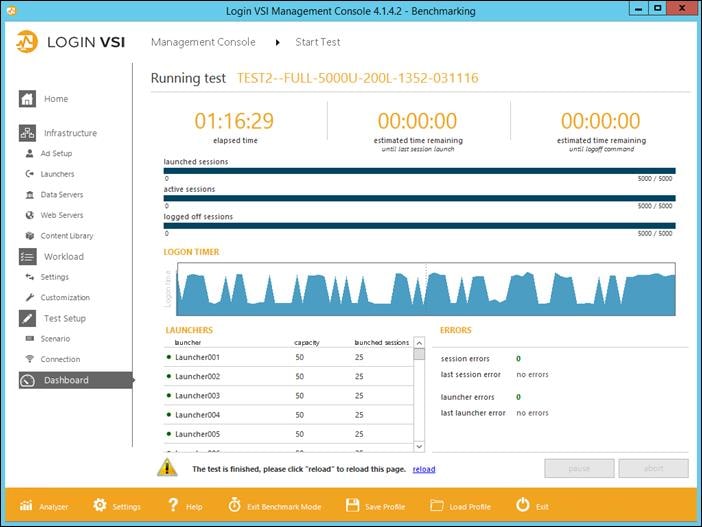702x527 pixels.
Task: Select the Launcher001 row
Action: coord(288,357)
